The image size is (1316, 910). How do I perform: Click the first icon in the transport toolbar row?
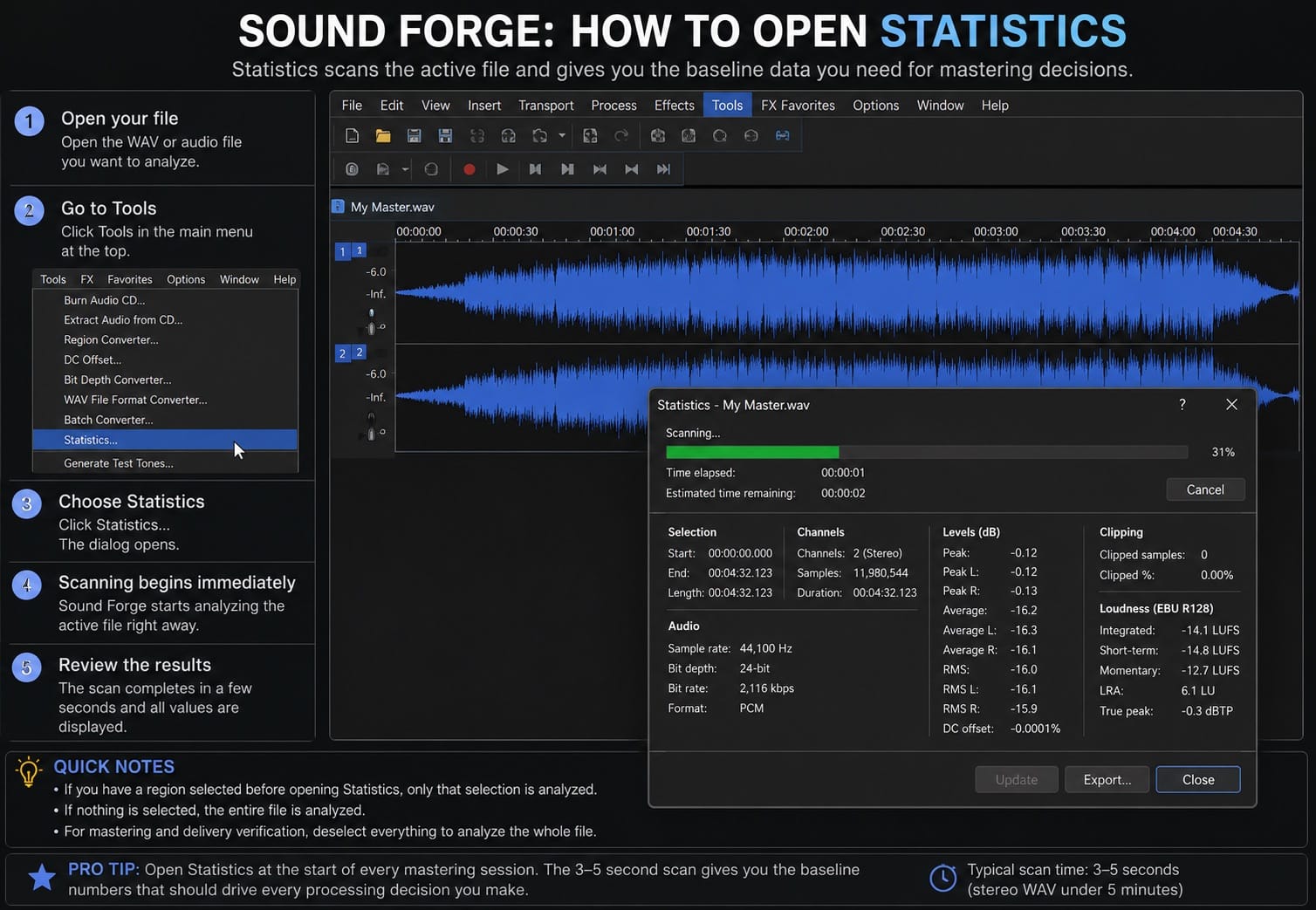(x=352, y=169)
